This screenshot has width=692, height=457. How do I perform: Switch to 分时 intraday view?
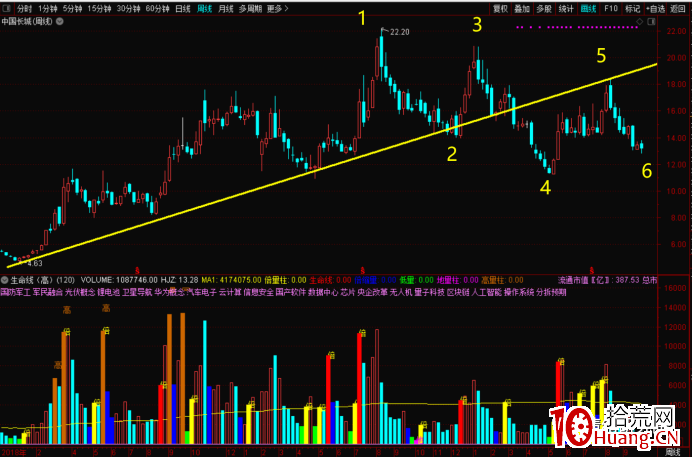25,8
